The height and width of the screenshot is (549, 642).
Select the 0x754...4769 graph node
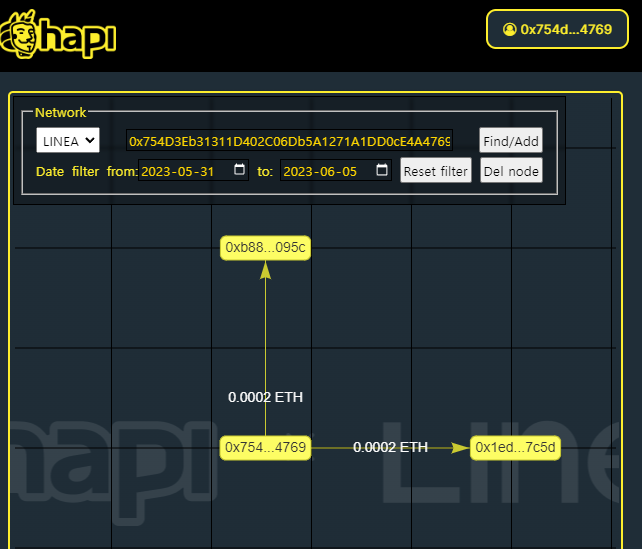(265, 447)
